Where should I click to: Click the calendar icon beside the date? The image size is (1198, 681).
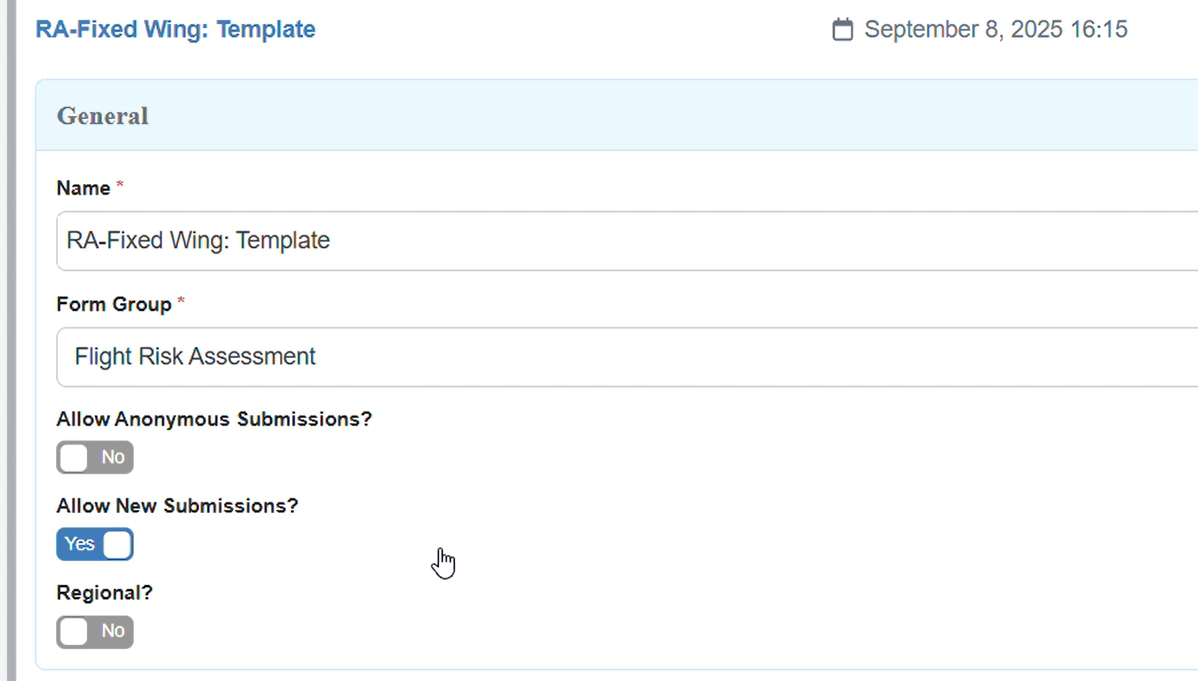[x=843, y=30]
